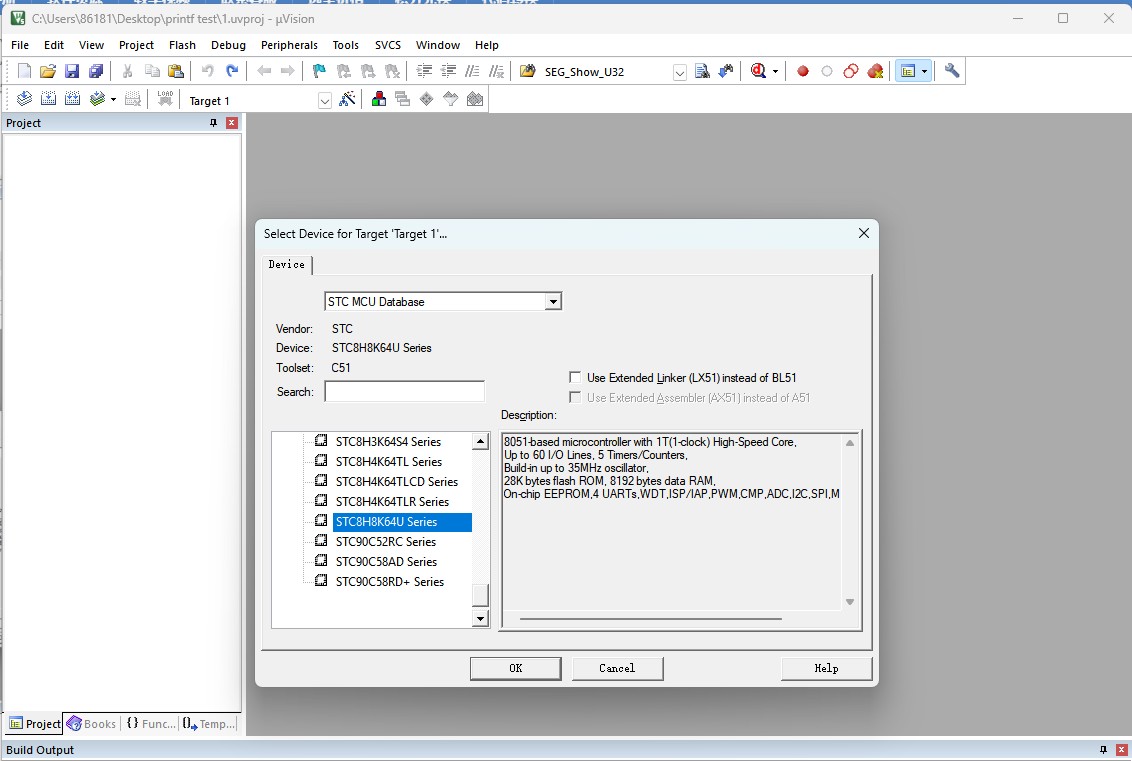
Task: Open the batch build dropdown arrow
Action: [113, 100]
